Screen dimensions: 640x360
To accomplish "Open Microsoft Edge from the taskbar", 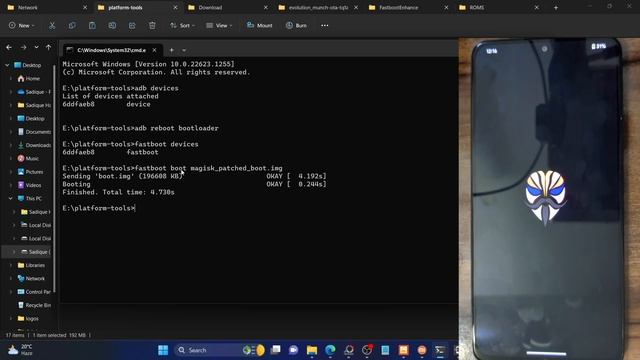I will coord(330,350).
